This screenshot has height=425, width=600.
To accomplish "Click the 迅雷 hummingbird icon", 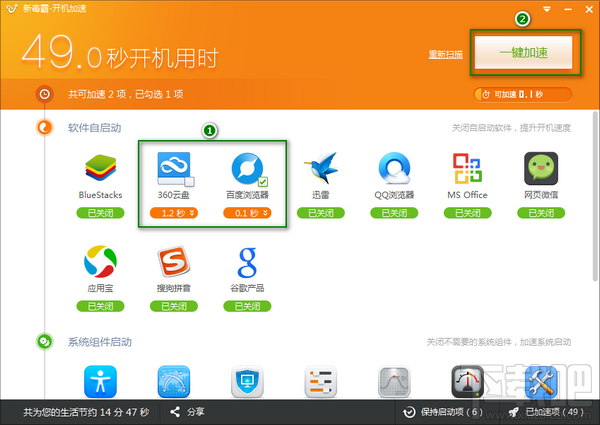I will click(x=321, y=168).
